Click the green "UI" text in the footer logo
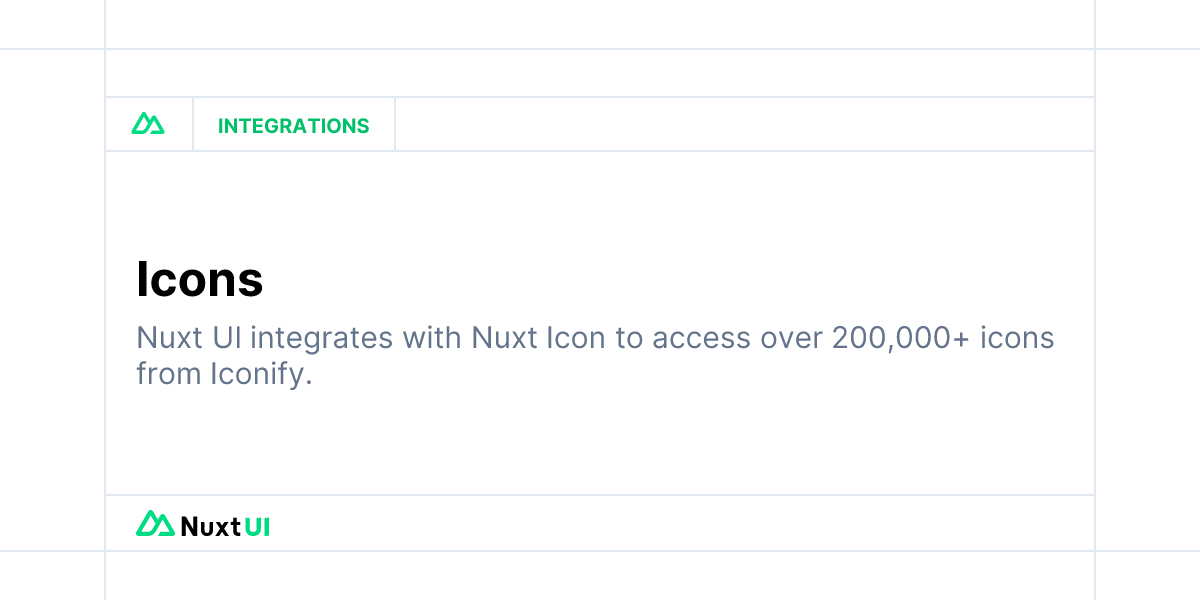This screenshot has width=1200, height=600. point(257,525)
